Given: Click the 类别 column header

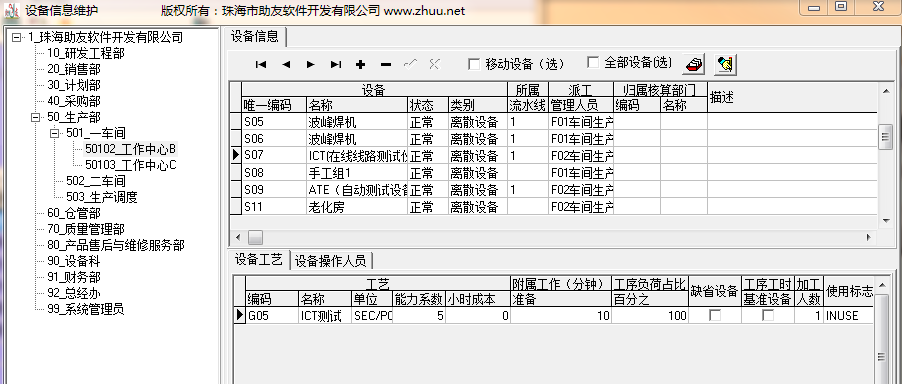Looking at the screenshot, I should pos(478,105).
